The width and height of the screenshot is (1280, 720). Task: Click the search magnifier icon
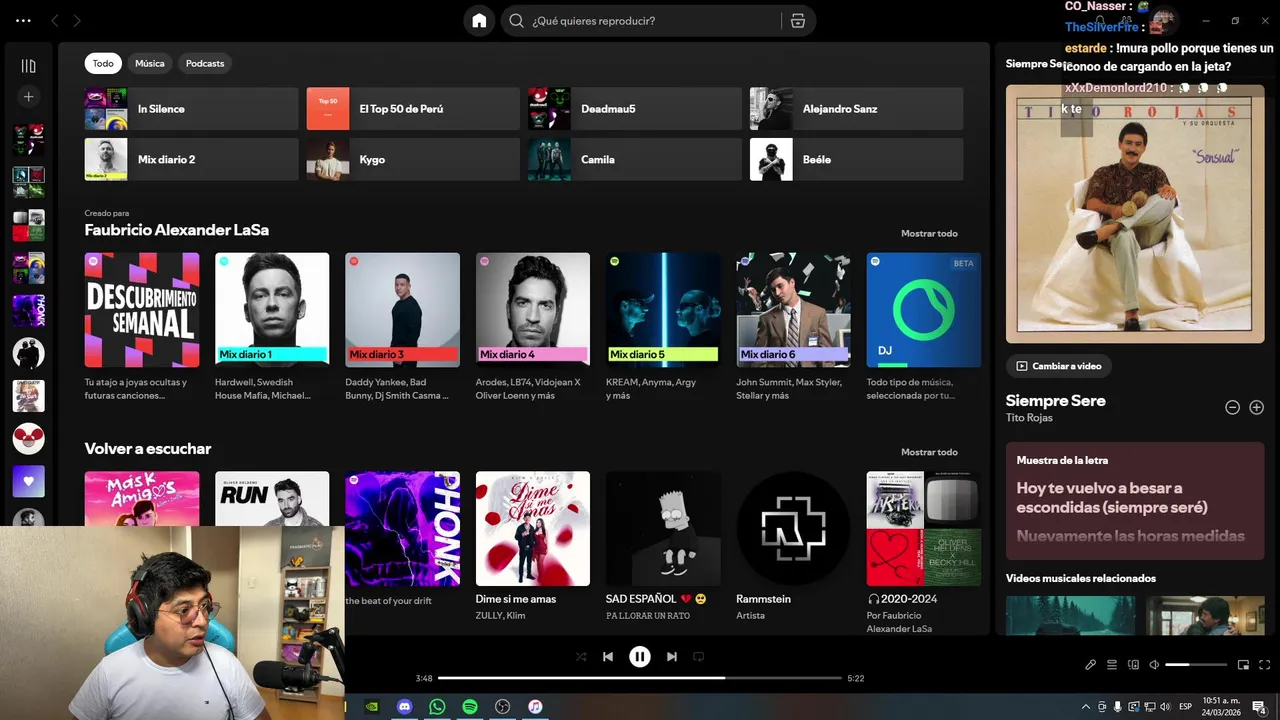[x=516, y=21]
